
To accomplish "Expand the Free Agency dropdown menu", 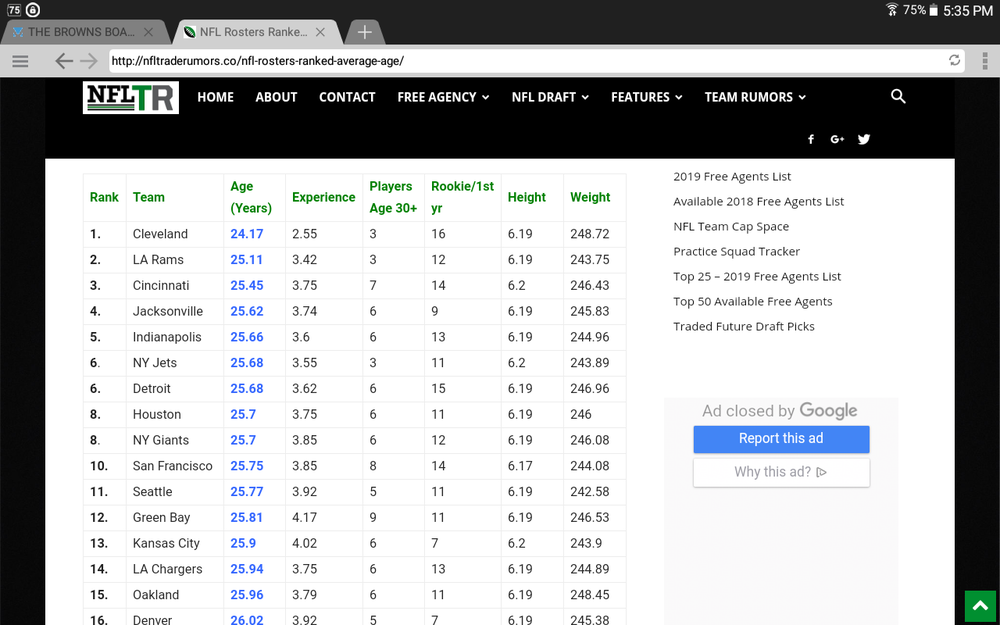I will pos(443,97).
